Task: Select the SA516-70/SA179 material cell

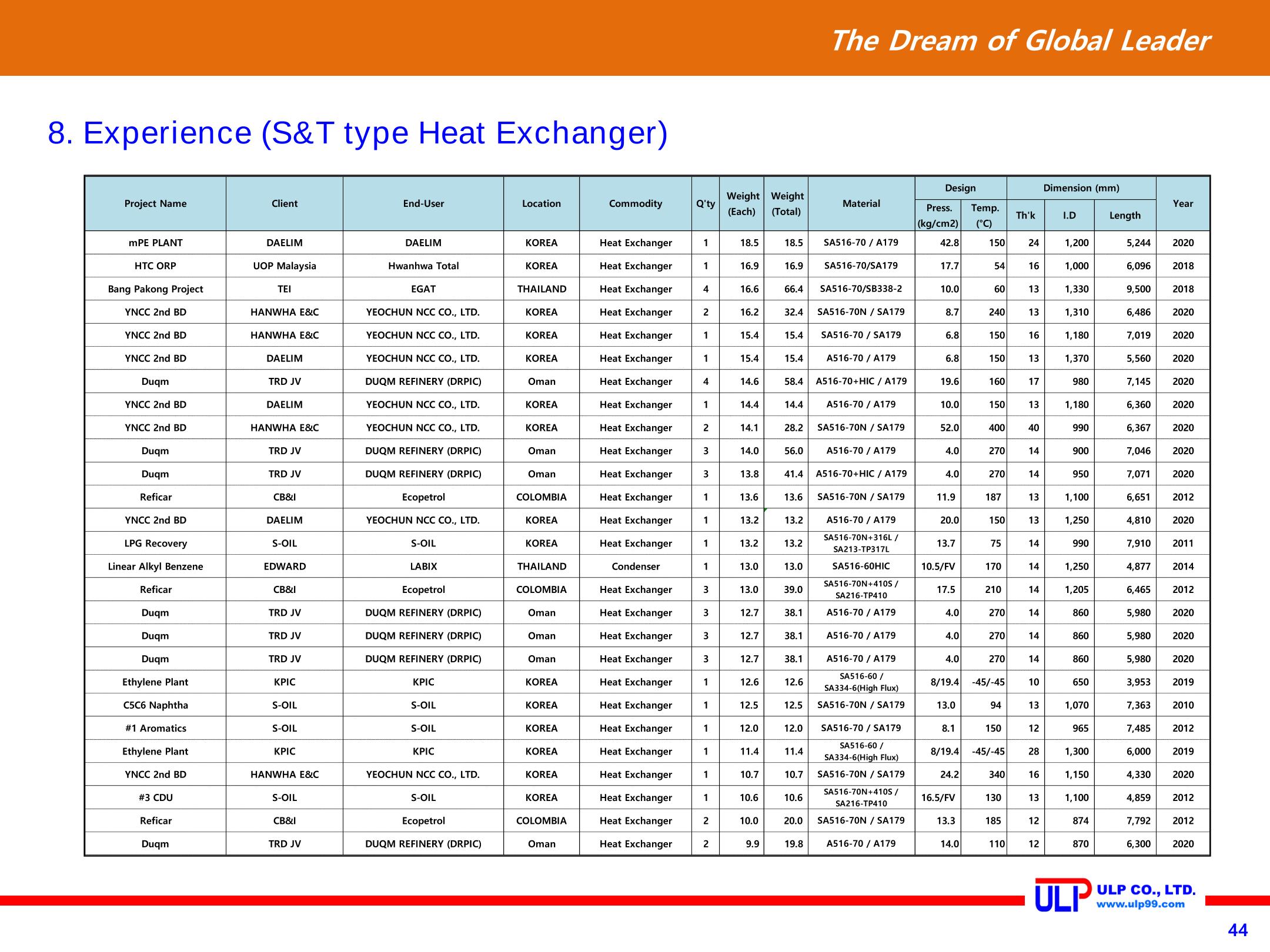Action: click(861, 266)
